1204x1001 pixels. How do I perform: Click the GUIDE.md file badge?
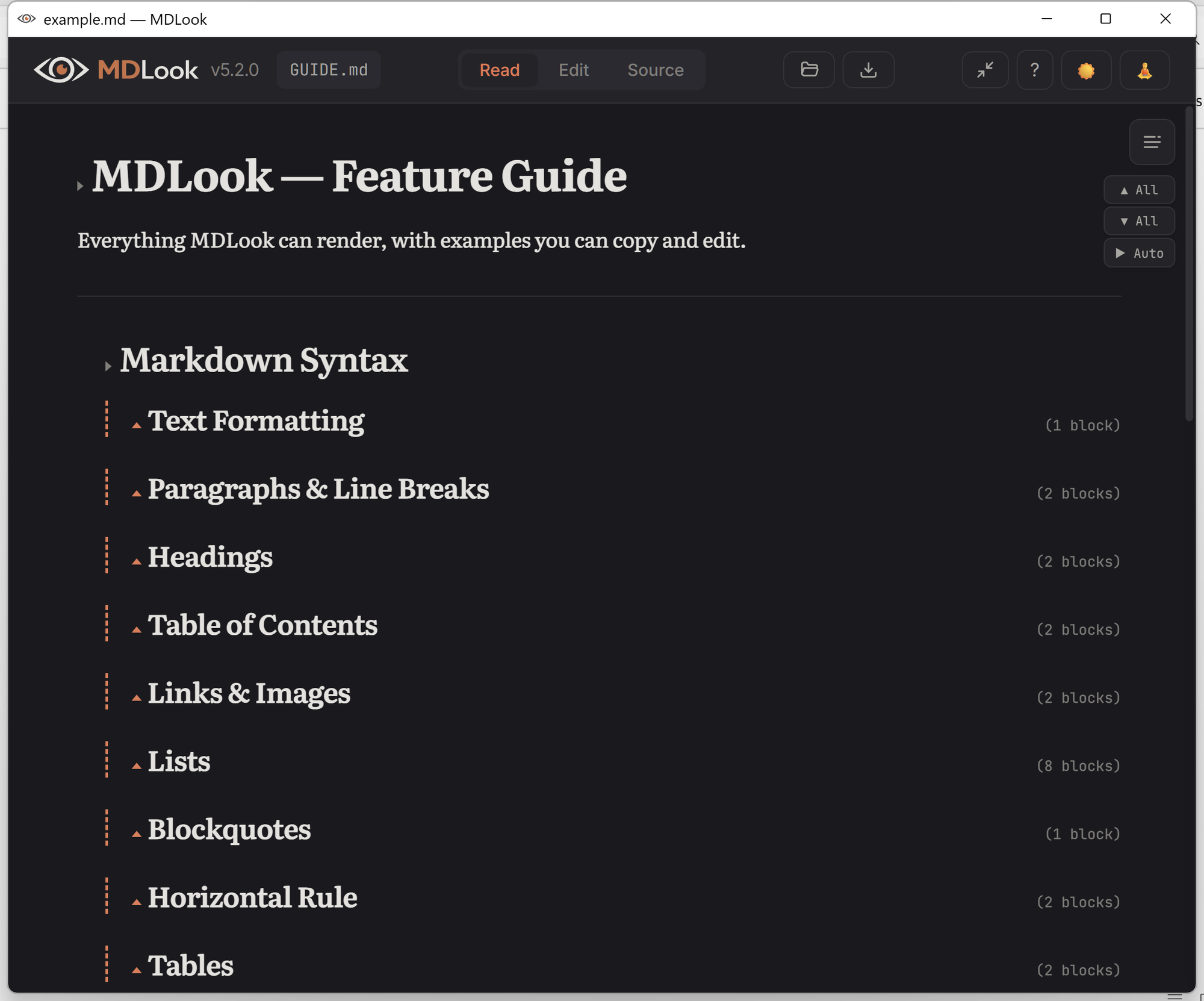(329, 70)
